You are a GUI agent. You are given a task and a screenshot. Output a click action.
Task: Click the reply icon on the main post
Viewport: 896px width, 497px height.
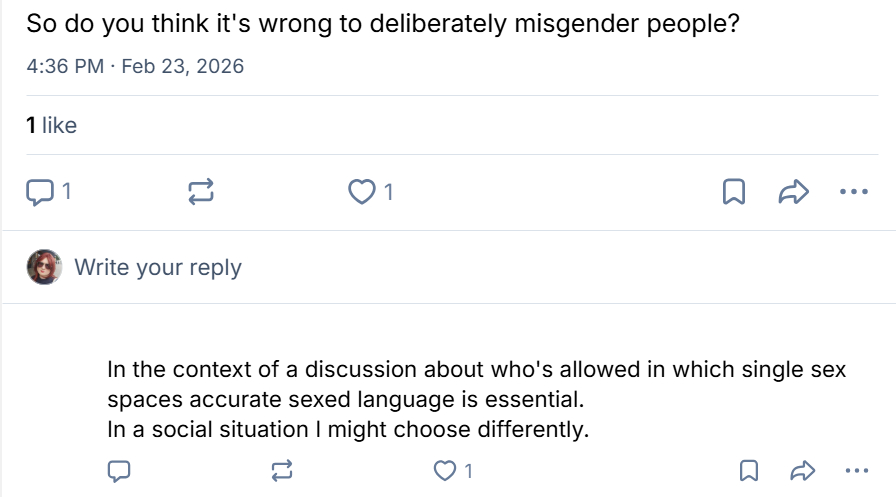coord(38,192)
